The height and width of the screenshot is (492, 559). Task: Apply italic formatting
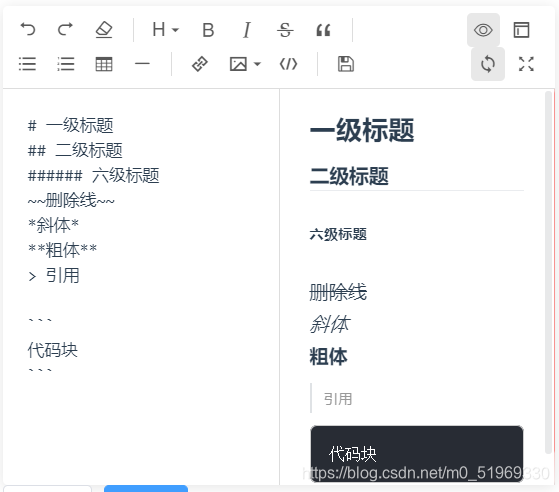(x=247, y=30)
